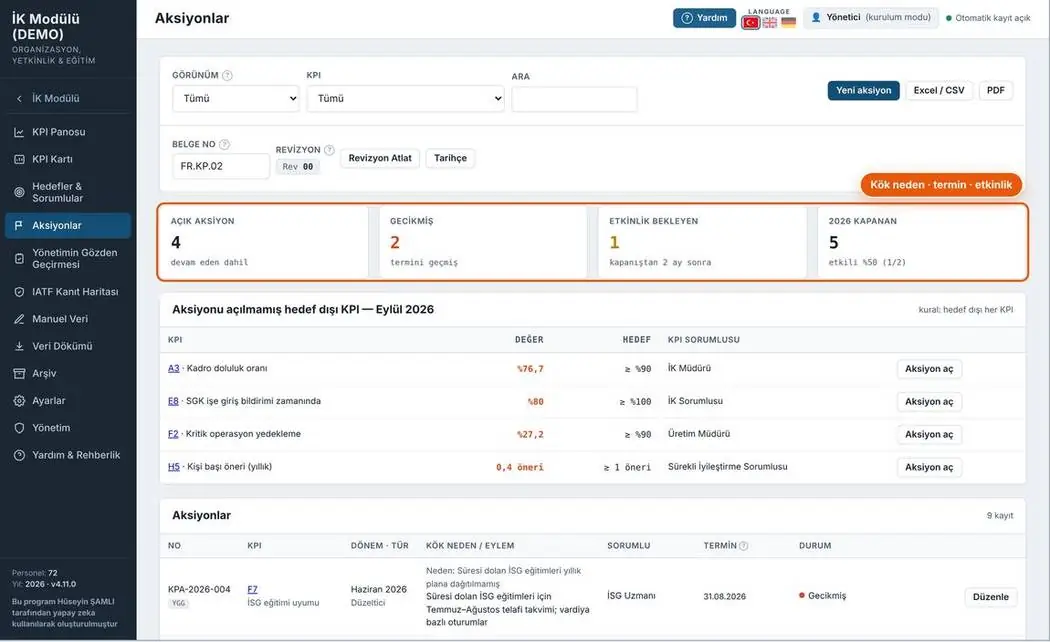Viewport: 1050px width, 642px height.
Task: Click the Yardım help button
Action: point(704,18)
